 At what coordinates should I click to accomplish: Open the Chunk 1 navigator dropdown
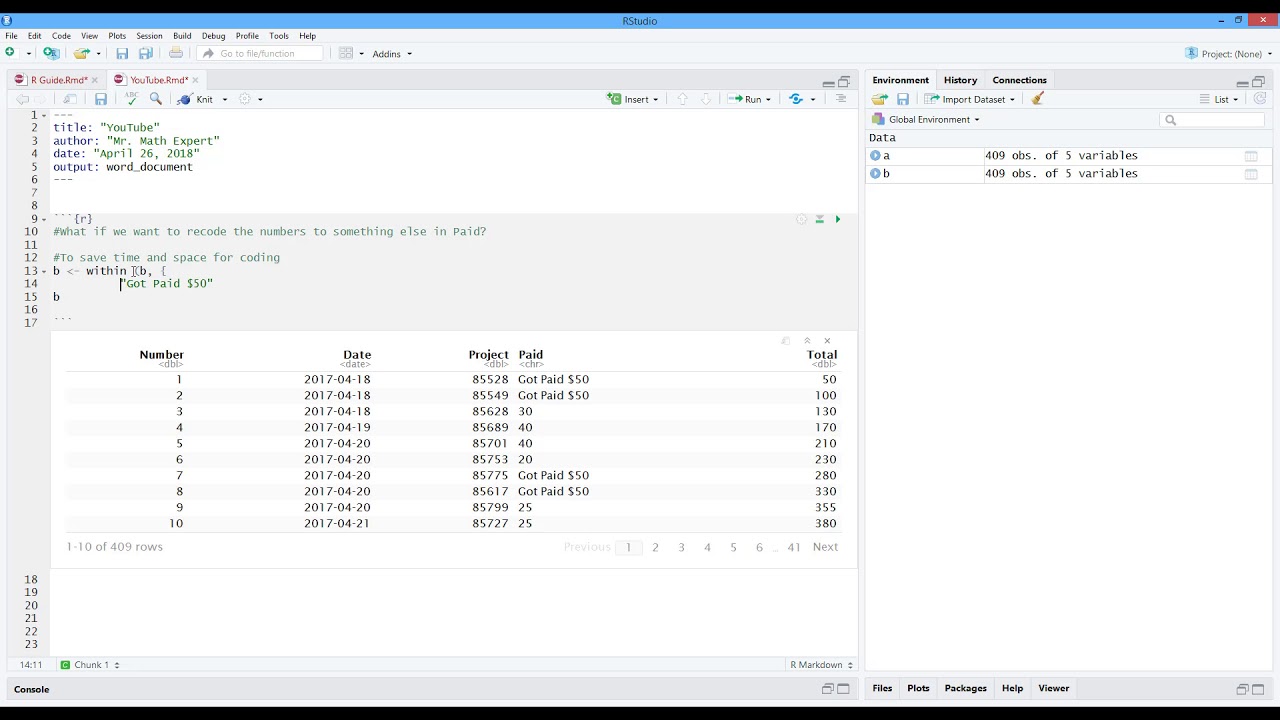point(90,665)
